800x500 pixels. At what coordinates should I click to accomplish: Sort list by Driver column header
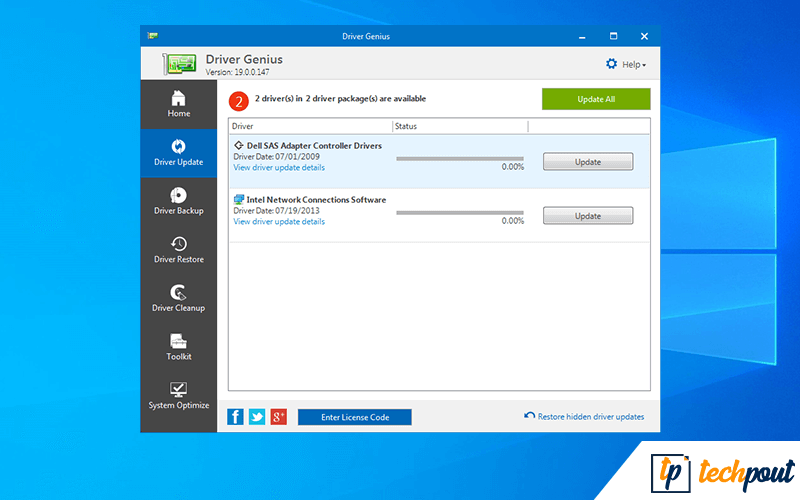click(x=309, y=127)
